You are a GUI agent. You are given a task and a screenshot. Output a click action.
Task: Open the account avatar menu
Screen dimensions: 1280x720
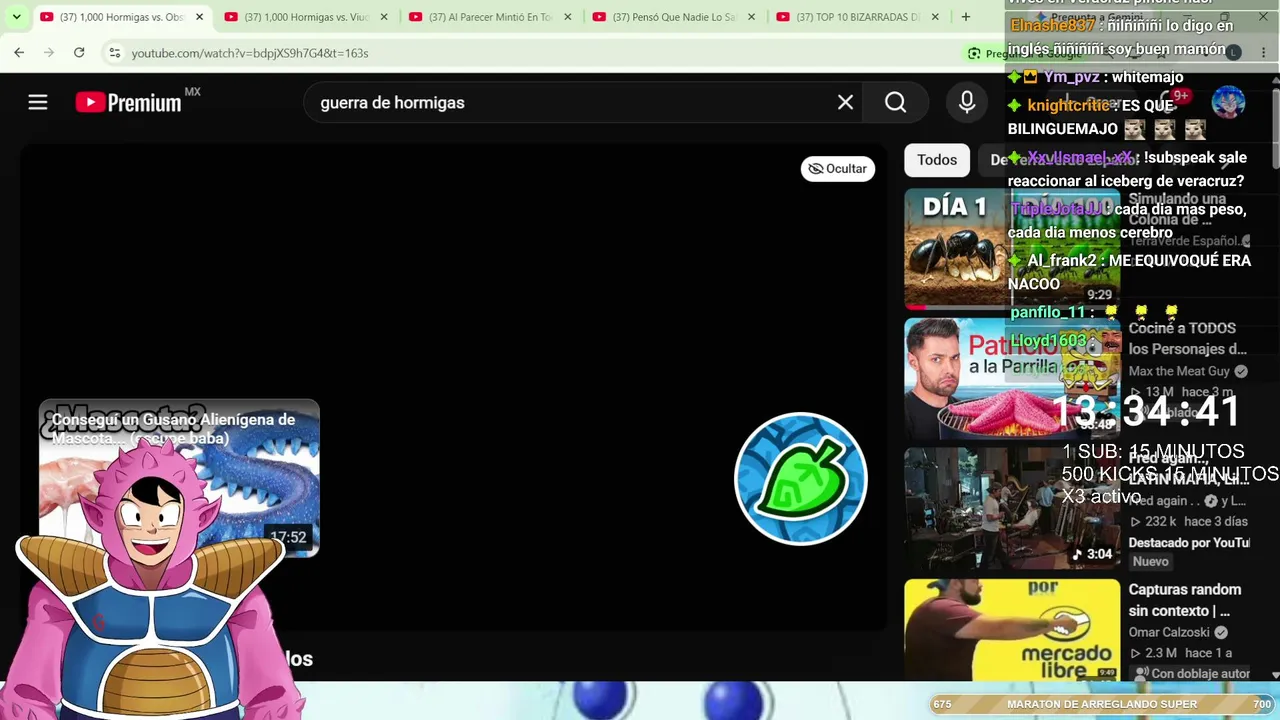[1228, 102]
